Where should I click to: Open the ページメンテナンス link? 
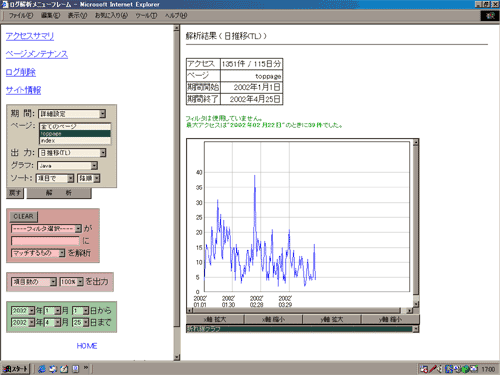point(37,54)
